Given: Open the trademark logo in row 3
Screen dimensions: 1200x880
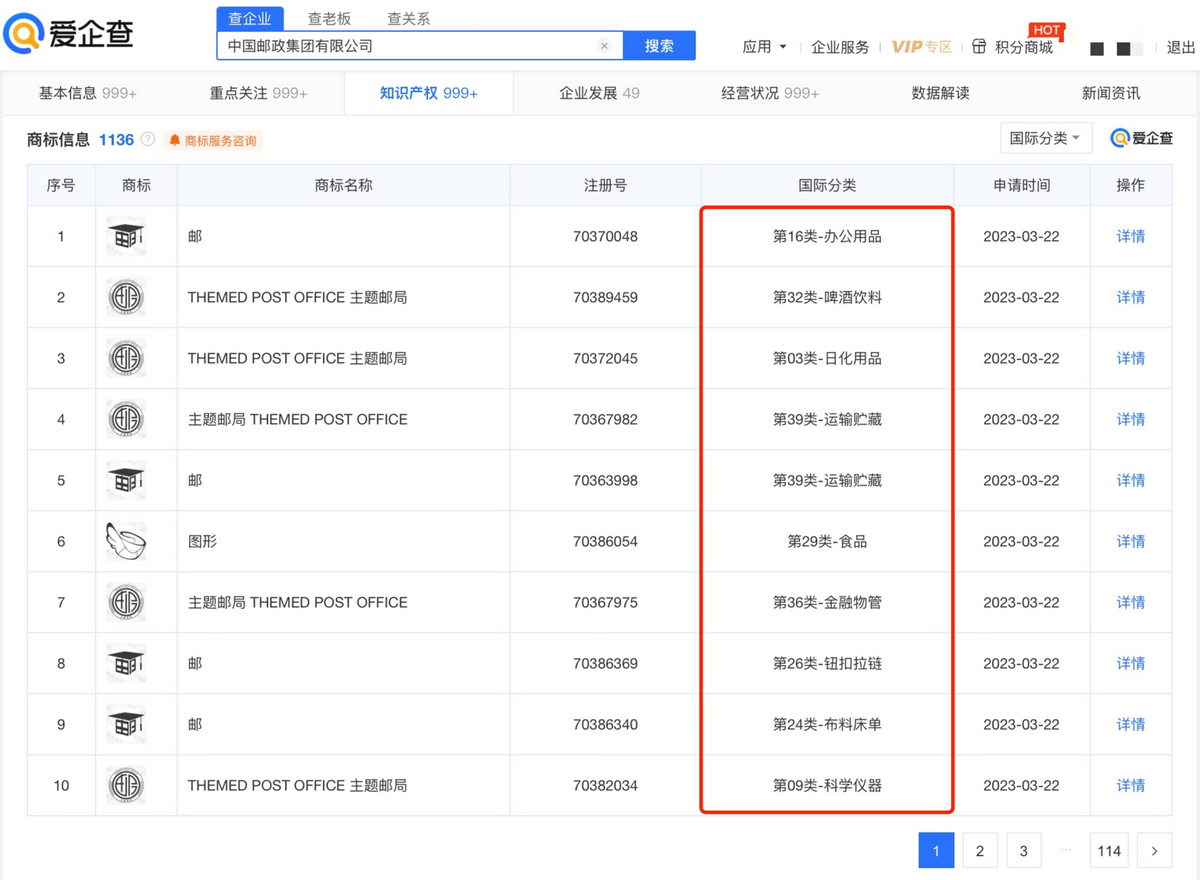Looking at the screenshot, I should 126,358.
